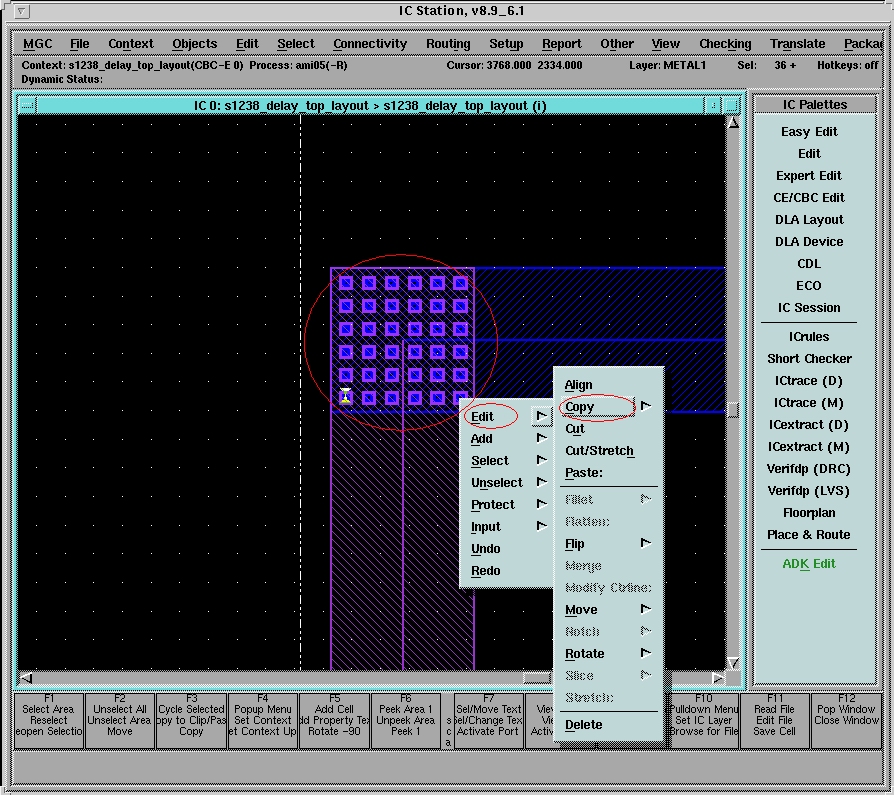
Task: Expand the Rotate submenu arrow
Action: 646,653
